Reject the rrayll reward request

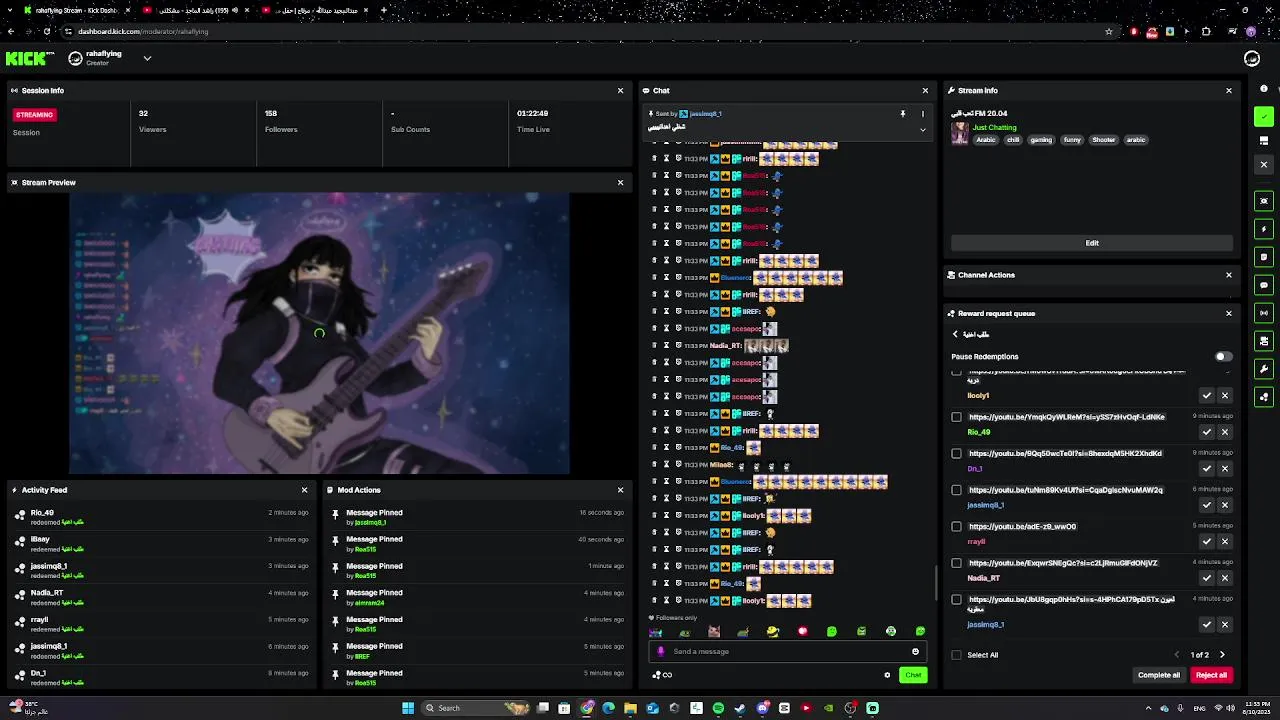pos(1225,541)
